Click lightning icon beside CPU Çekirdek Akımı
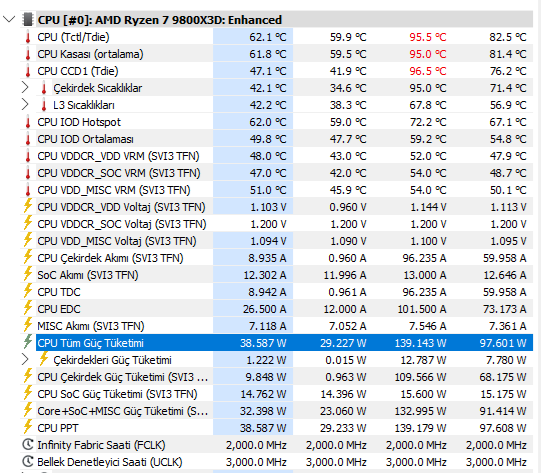The height and width of the screenshot is (473, 541). pyautogui.click(x=28, y=257)
